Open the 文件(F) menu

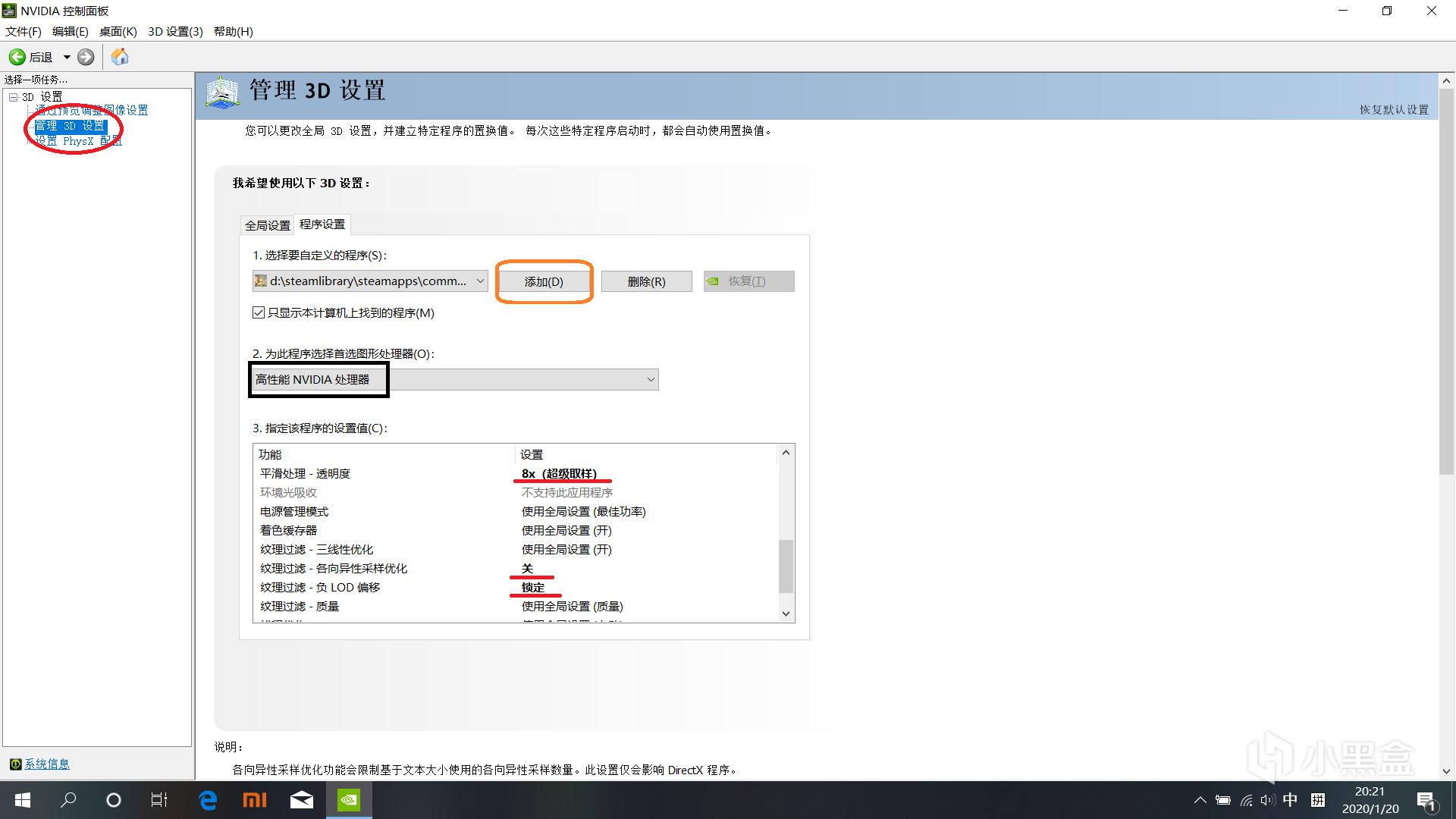pyautogui.click(x=24, y=31)
